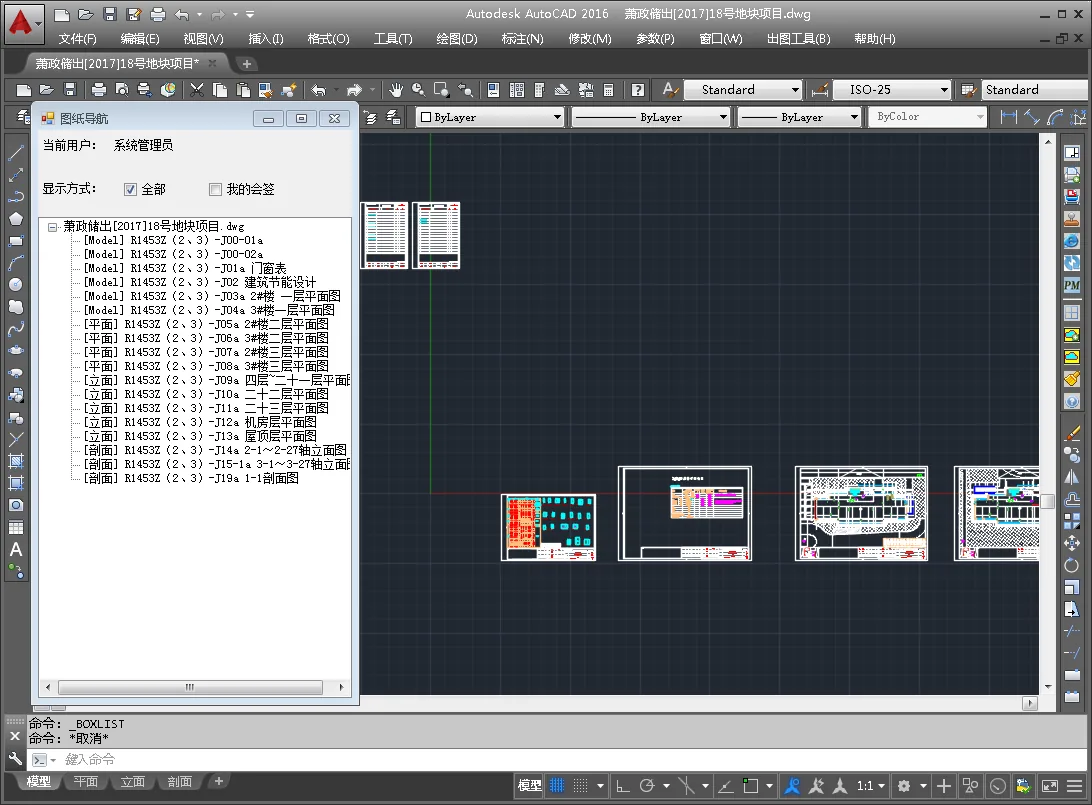Open the ByLayer color dropdown
Screen dimensions: 1092x805
pos(490,117)
